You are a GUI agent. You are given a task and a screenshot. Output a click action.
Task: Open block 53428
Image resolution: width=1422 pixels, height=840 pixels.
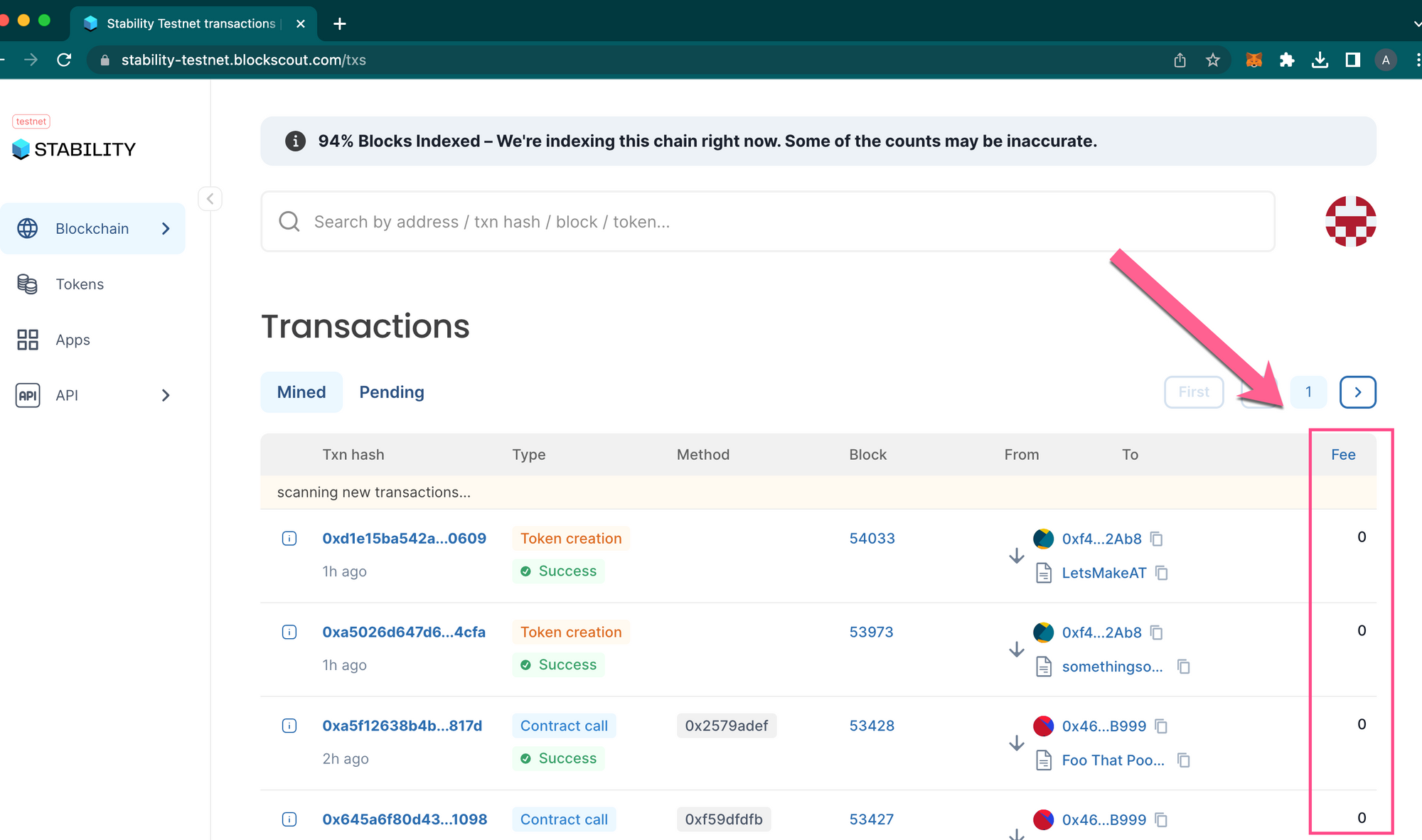tap(872, 726)
